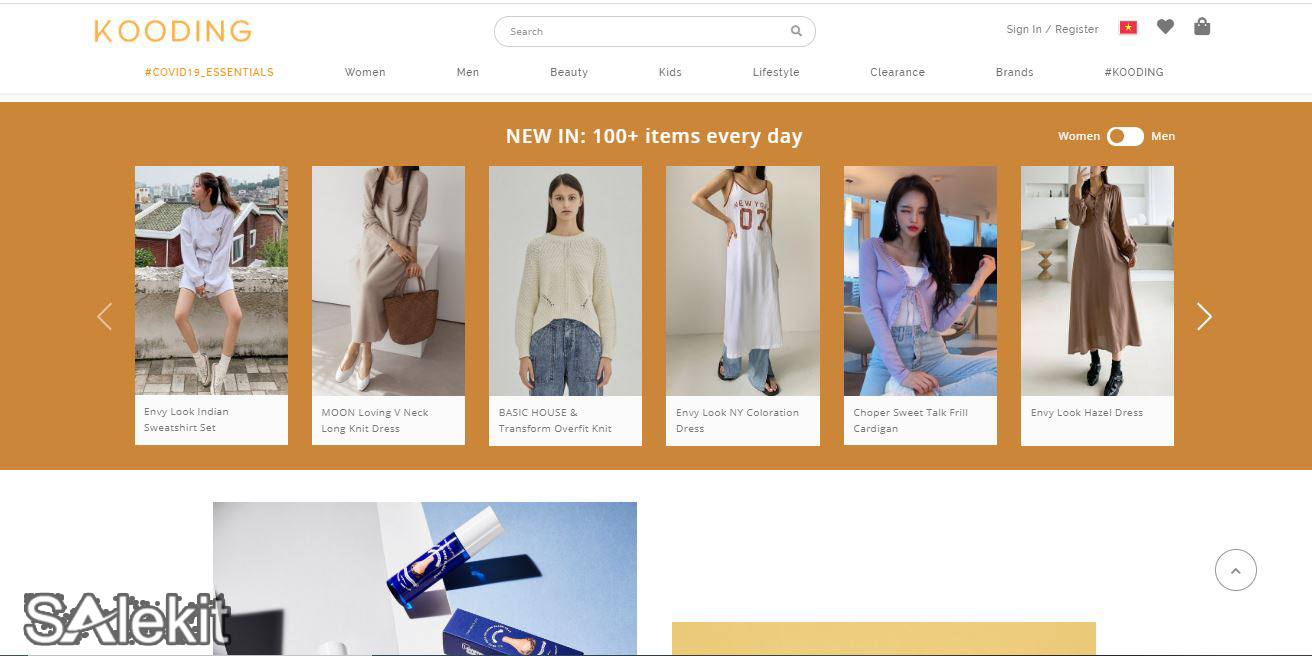Select Women on the carousel gender switch
This screenshot has width=1312, height=656.
(1078, 136)
